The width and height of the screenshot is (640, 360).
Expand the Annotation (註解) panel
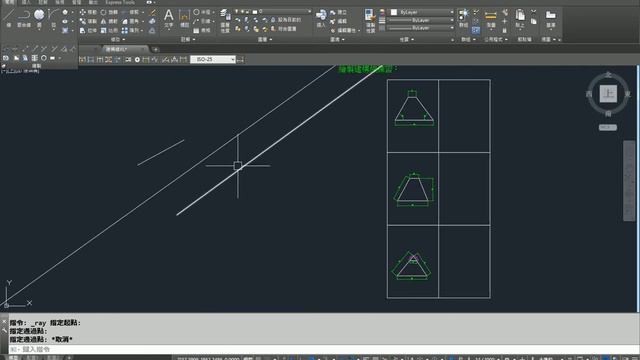188,40
